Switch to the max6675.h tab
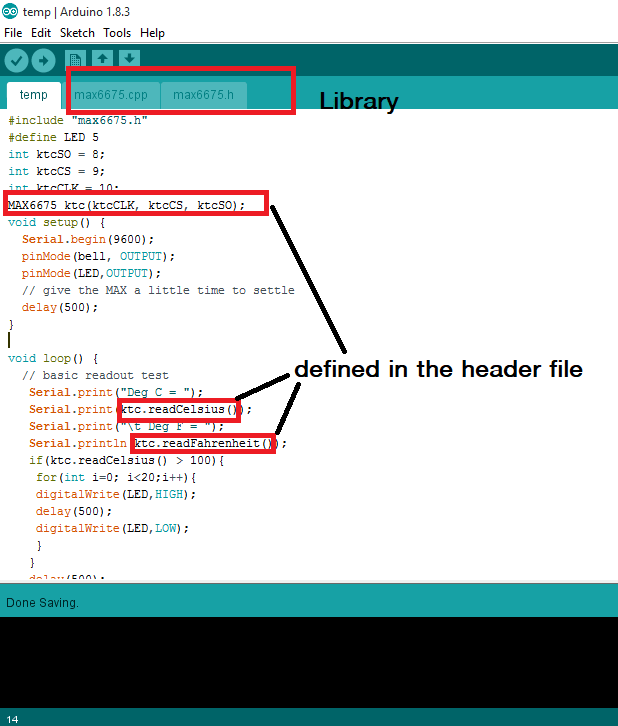The image size is (618, 726). pyautogui.click(x=204, y=95)
